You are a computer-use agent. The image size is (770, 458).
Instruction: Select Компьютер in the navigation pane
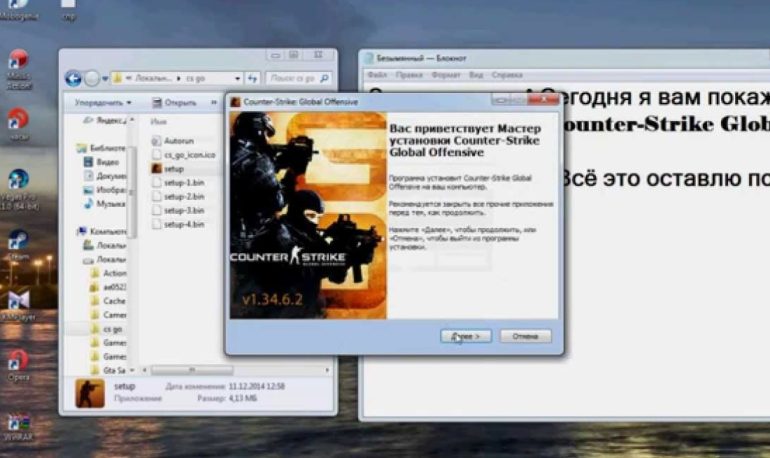click(102, 231)
